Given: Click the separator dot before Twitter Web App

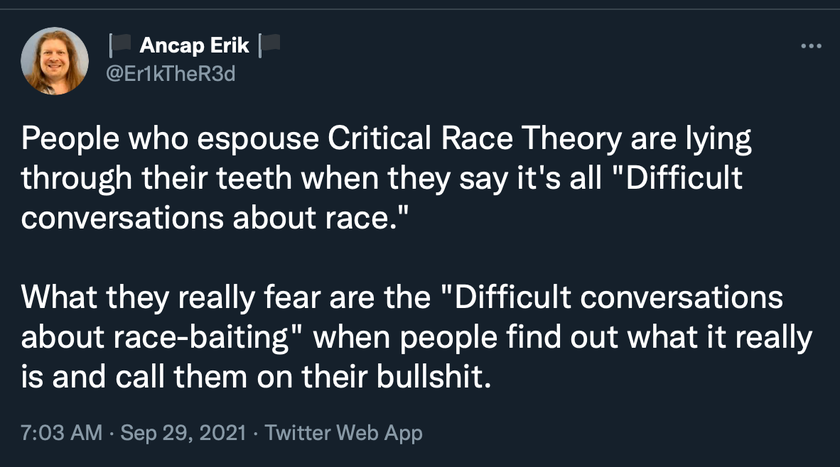Looking at the screenshot, I should tap(256, 433).
